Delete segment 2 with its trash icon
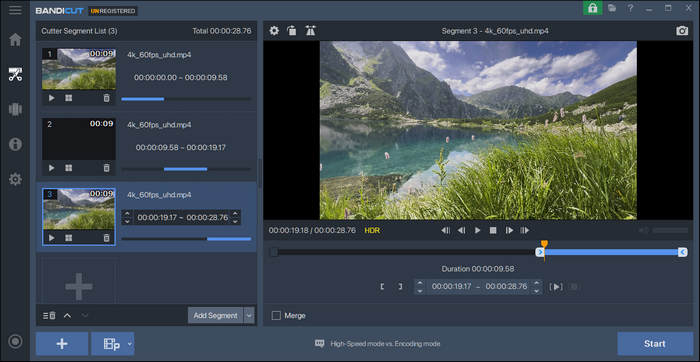 pyautogui.click(x=106, y=168)
